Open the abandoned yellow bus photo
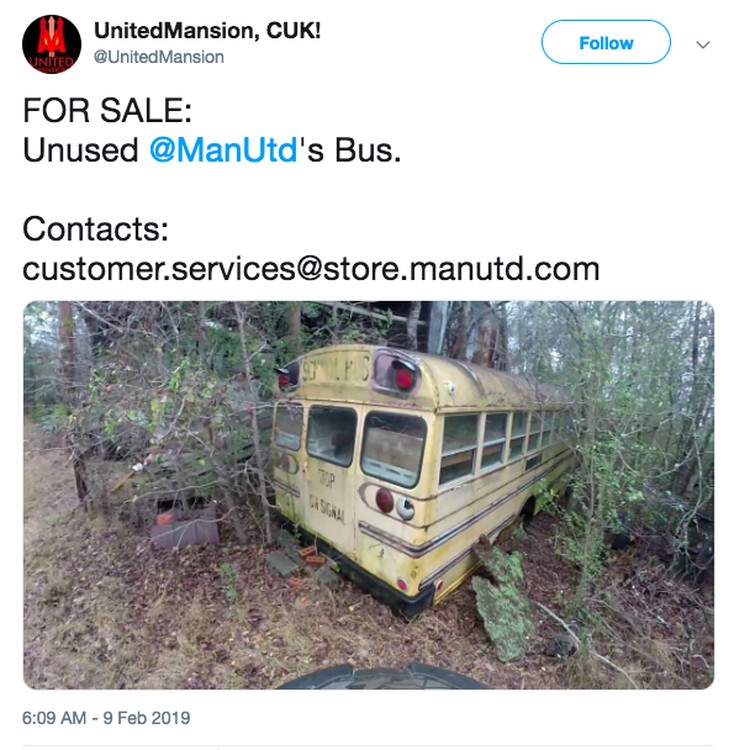This screenshot has width=750, height=750. pos(368,495)
